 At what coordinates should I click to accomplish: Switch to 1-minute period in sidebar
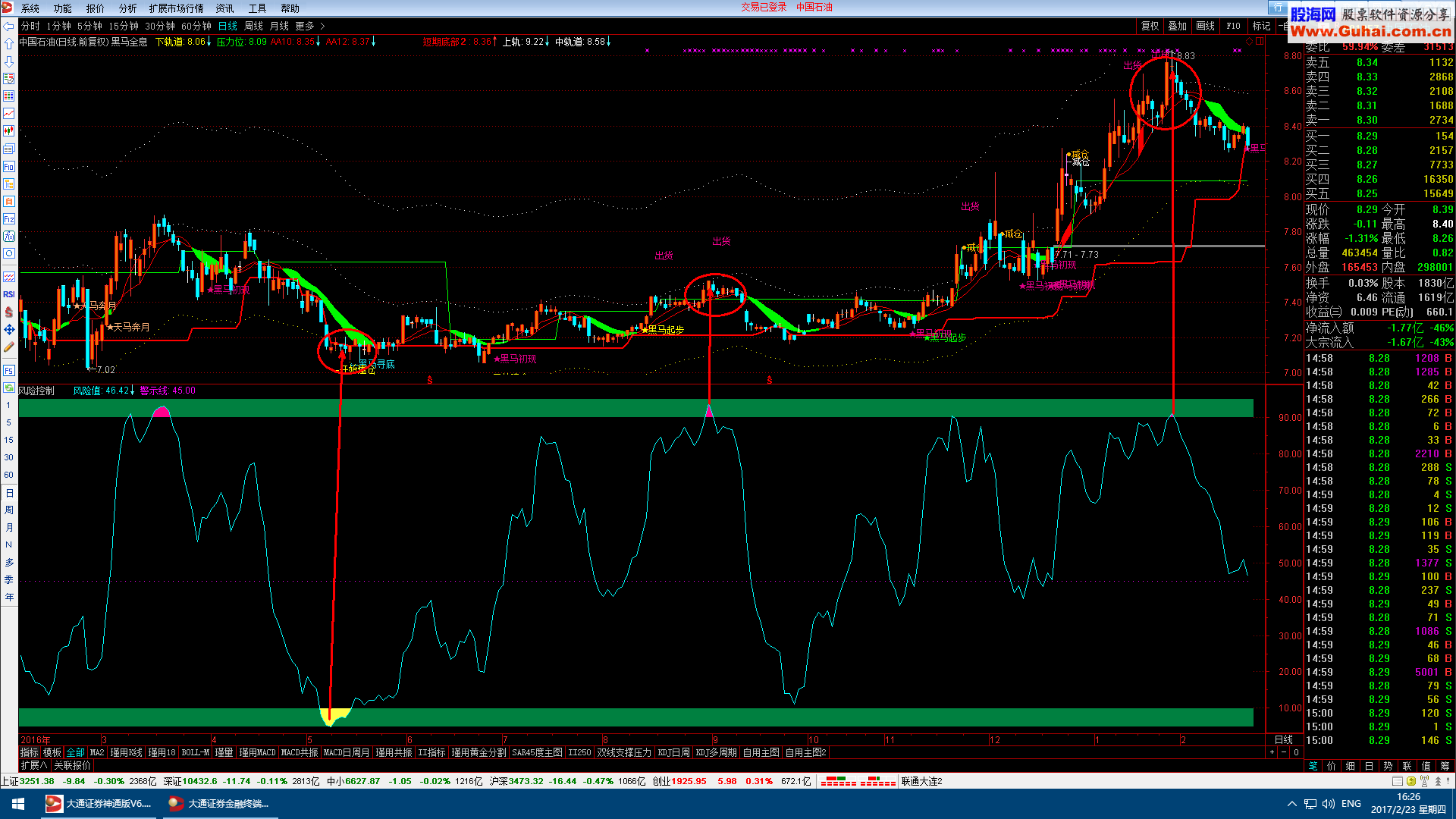[8, 405]
